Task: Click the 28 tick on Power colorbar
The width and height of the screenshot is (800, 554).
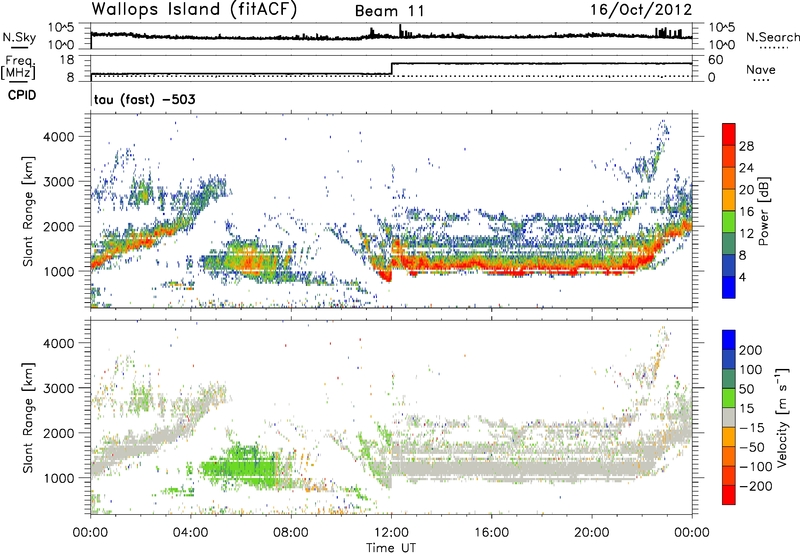Action: [746, 146]
